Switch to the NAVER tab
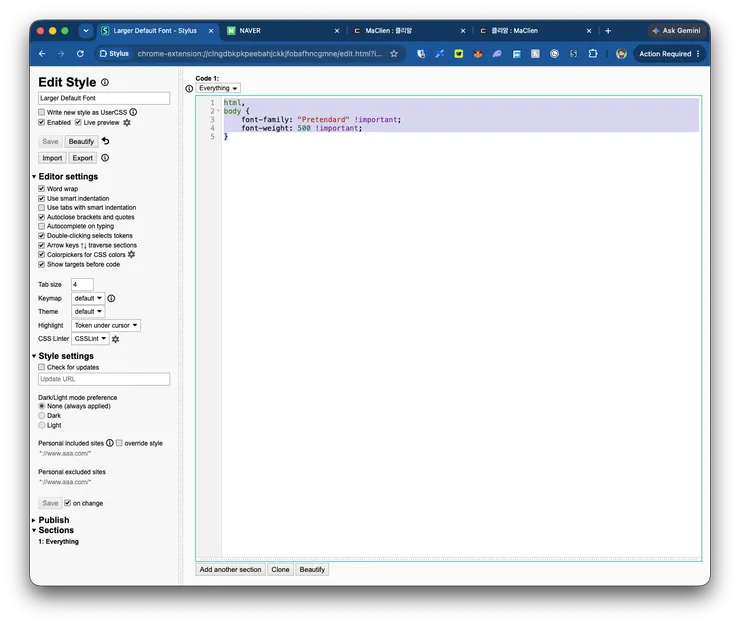 pyautogui.click(x=283, y=31)
